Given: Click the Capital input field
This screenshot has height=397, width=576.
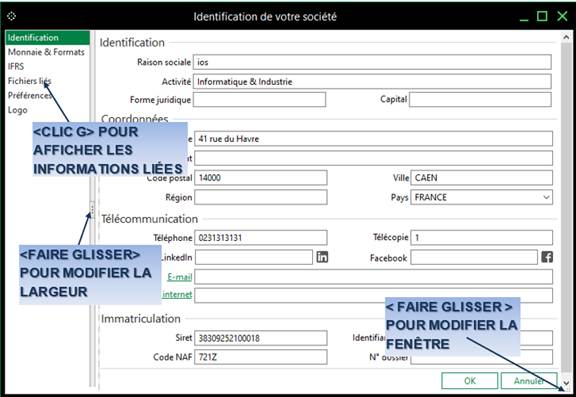Looking at the screenshot, I should [x=480, y=100].
